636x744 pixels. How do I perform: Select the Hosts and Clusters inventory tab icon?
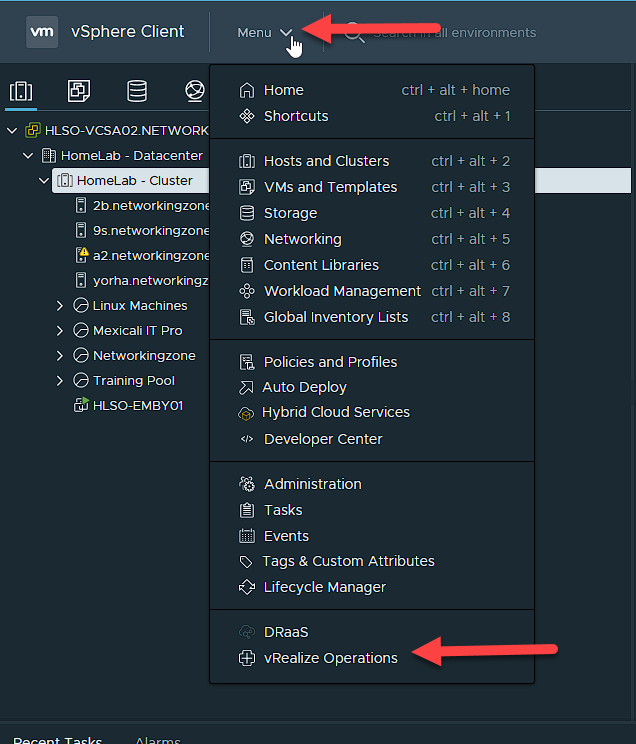coord(21,92)
